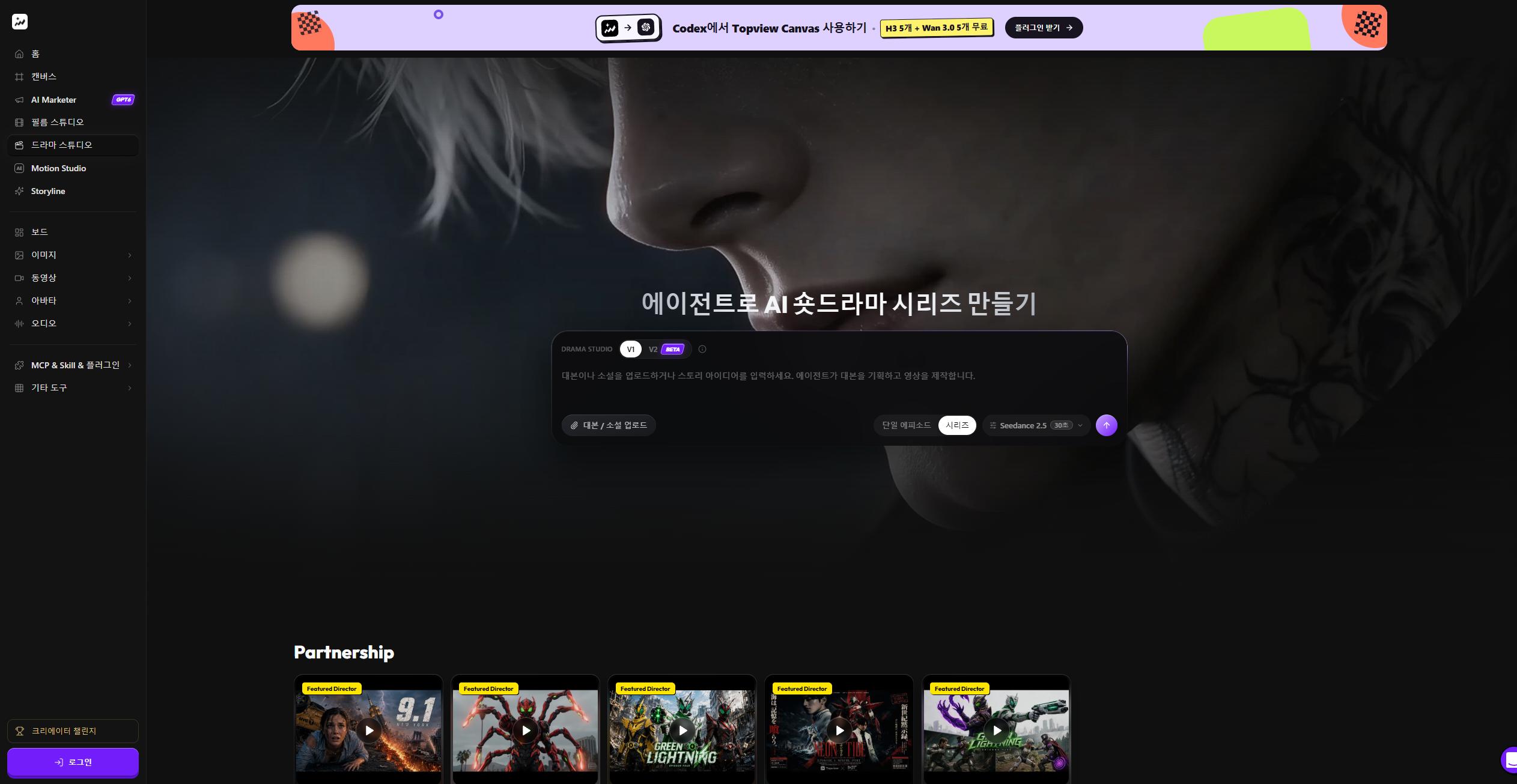This screenshot has width=1517, height=784.
Task: Open AI Marketer in the sidebar
Action: (73, 100)
